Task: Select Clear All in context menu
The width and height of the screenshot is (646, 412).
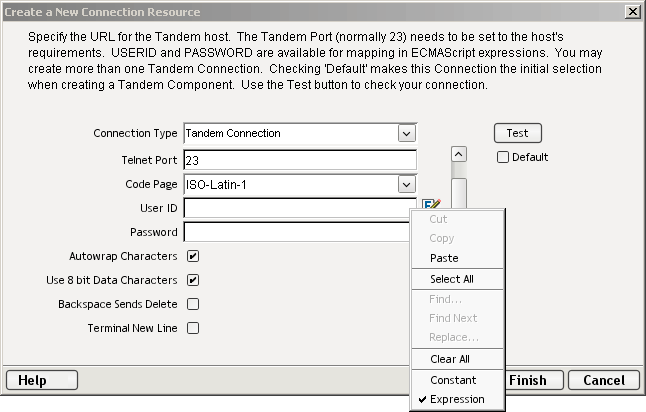Action: point(457,359)
